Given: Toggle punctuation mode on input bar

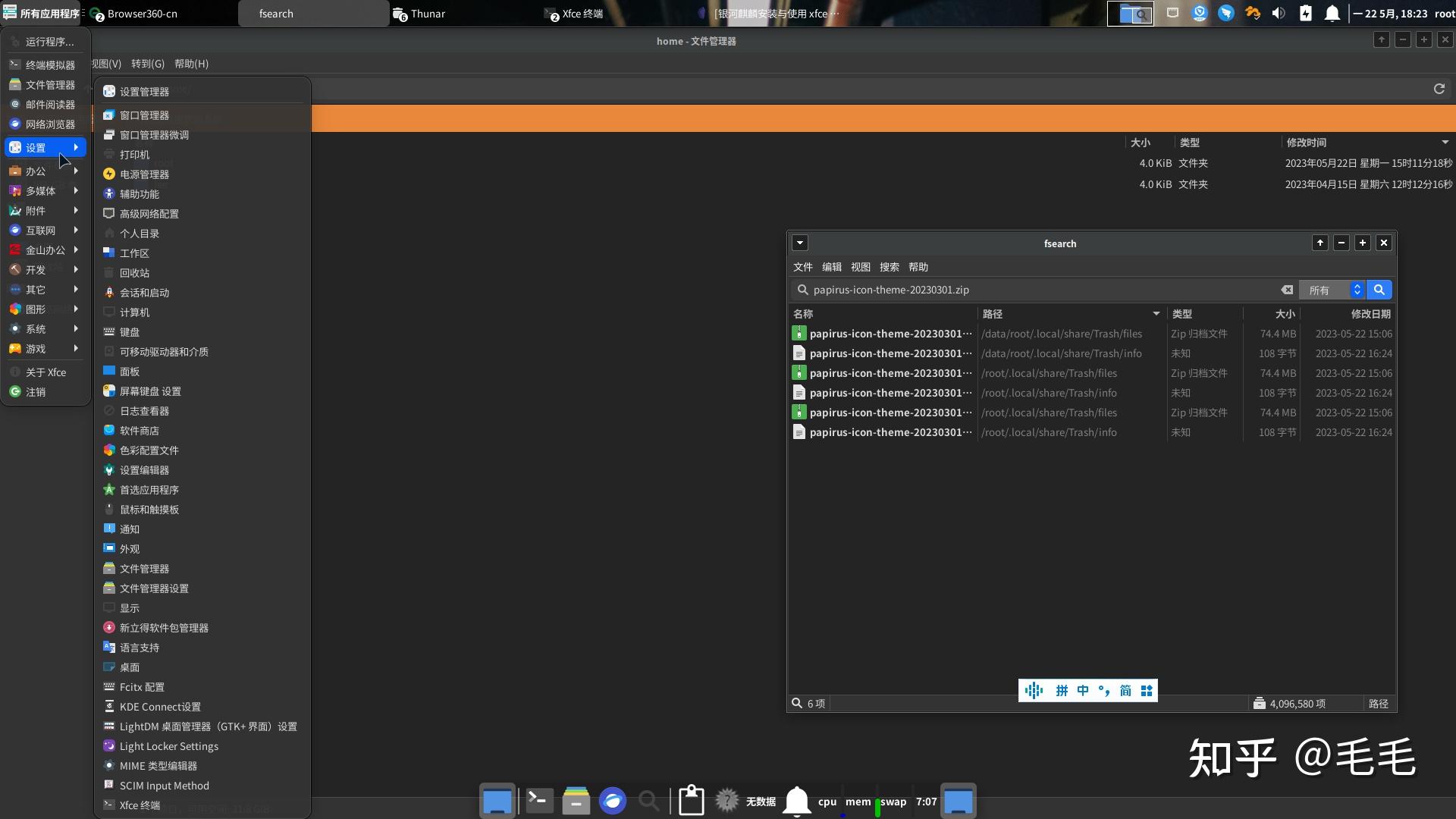Looking at the screenshot, I should point(1104,690).
